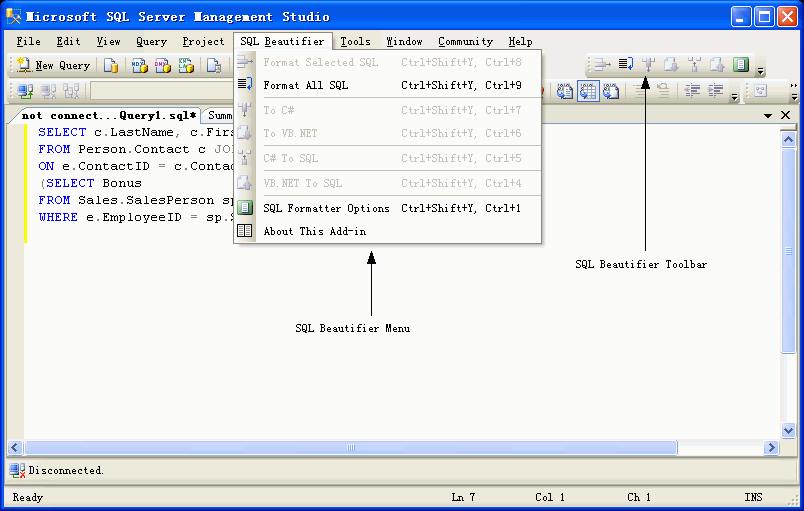Click the Disconnected status icon

tap(17, 471)
